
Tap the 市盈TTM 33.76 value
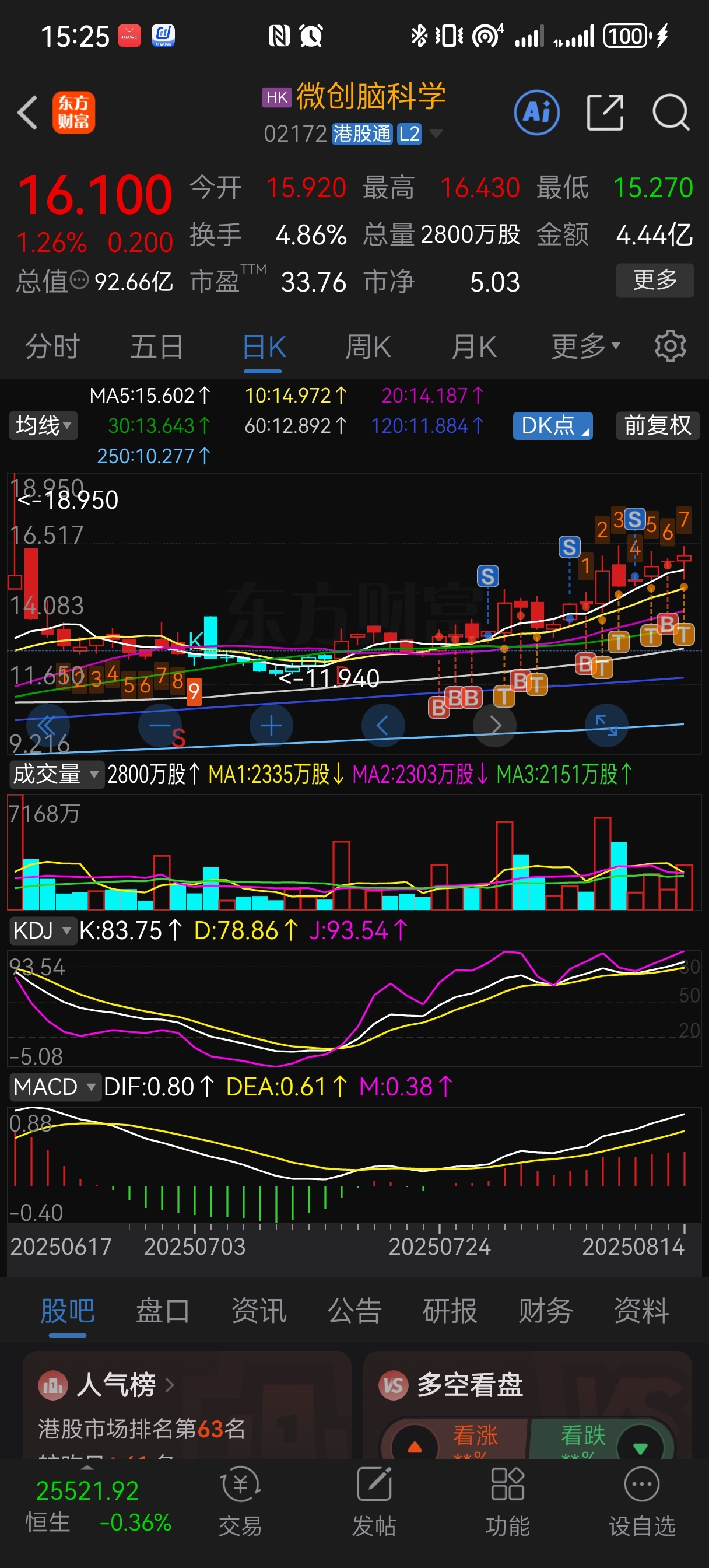pos(314,282)
